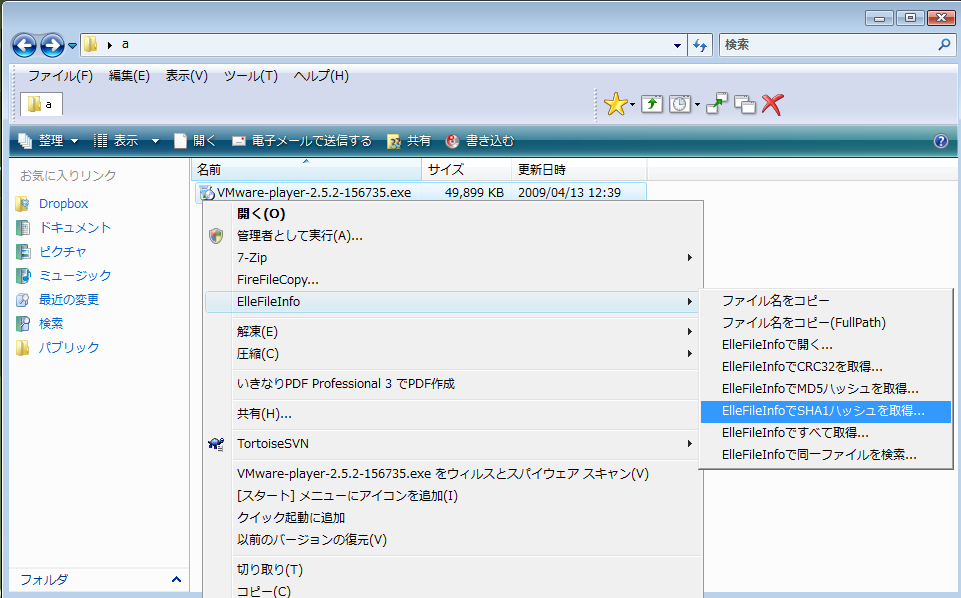Open the 表示(V) menu
Viewport: 961px width, 598px height.
click(186, 75)
